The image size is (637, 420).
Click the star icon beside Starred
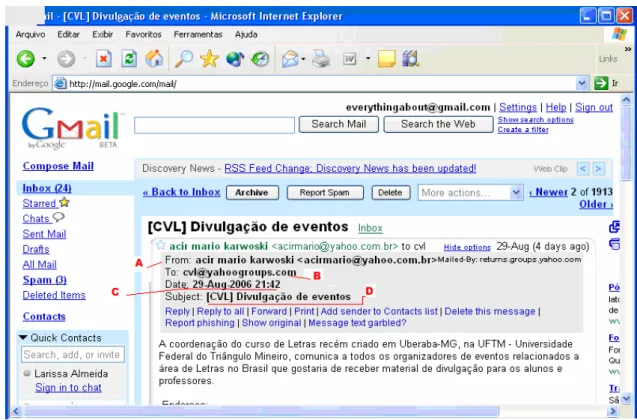click(64, 202)
